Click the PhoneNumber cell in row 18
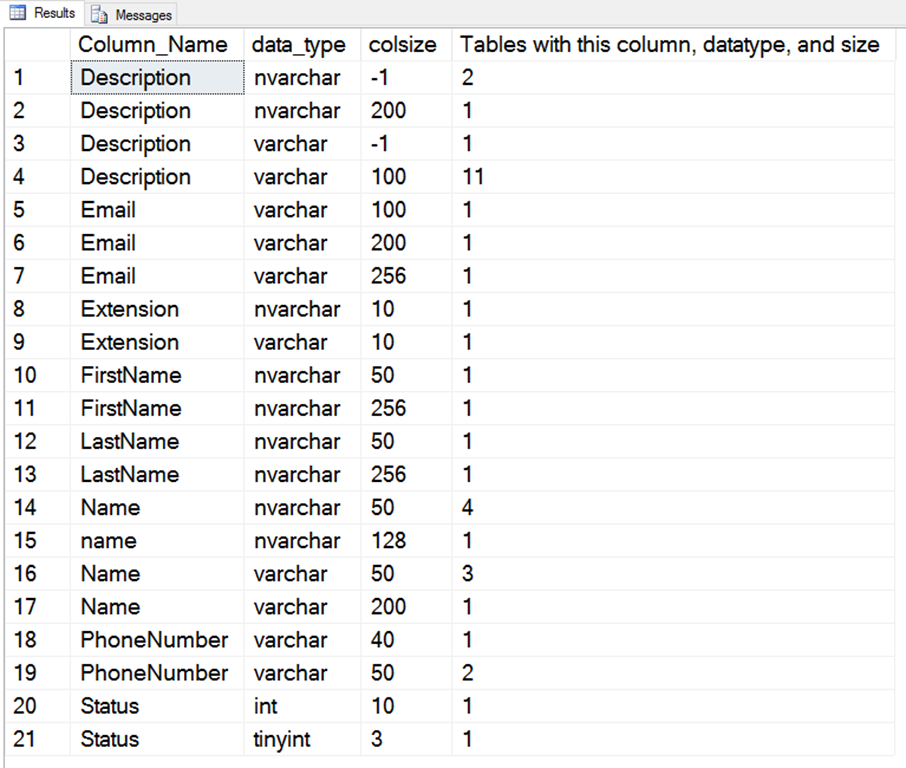Viewport: 906px width, 768px height. click(x=156, y=640)
